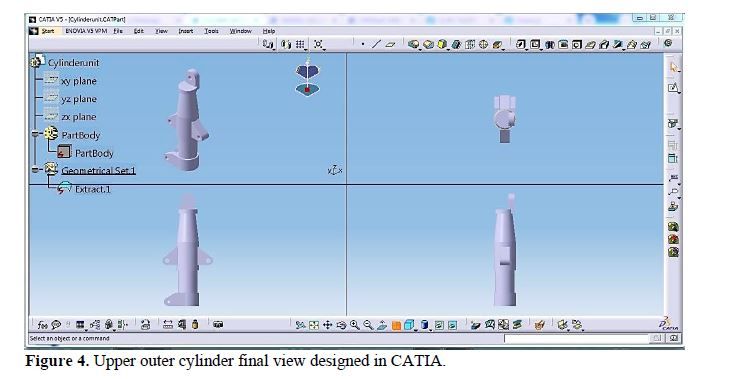Open the File menu
Screen dimensions: 745x379
click(x=118, y=31)
